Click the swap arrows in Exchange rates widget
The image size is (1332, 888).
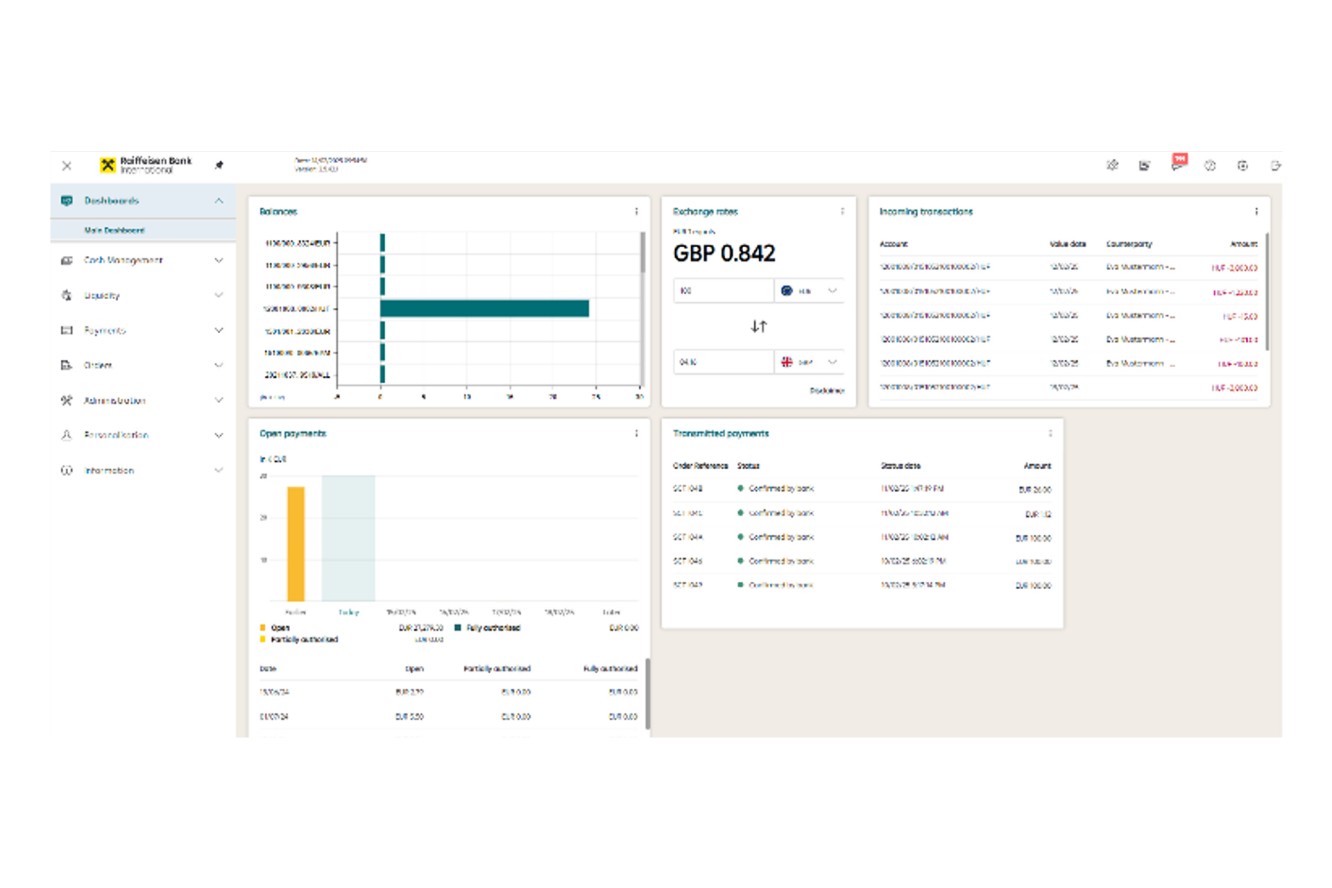pyautogui.click(x=756, y=325)
